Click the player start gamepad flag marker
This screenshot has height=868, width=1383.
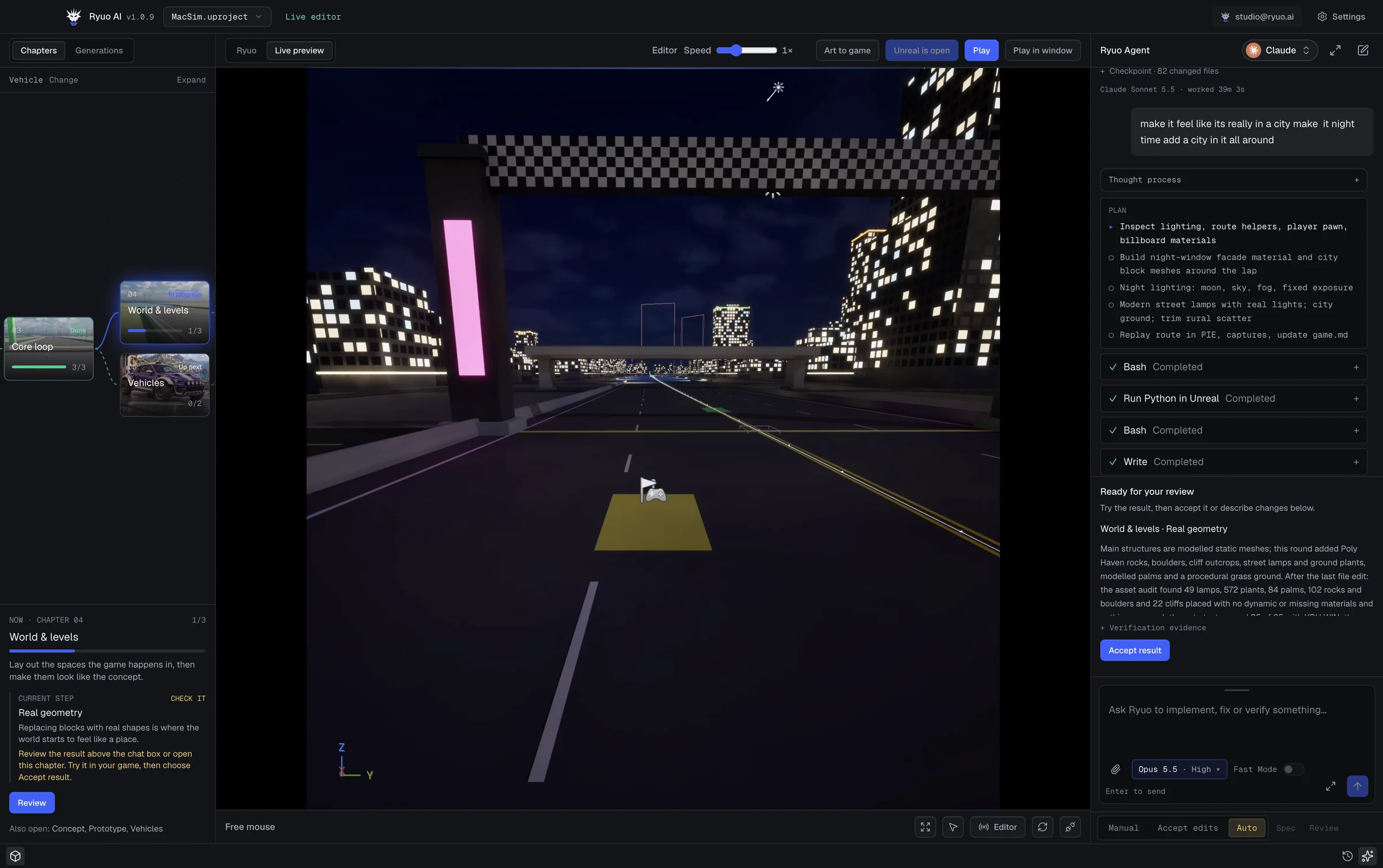click(652, 490)
